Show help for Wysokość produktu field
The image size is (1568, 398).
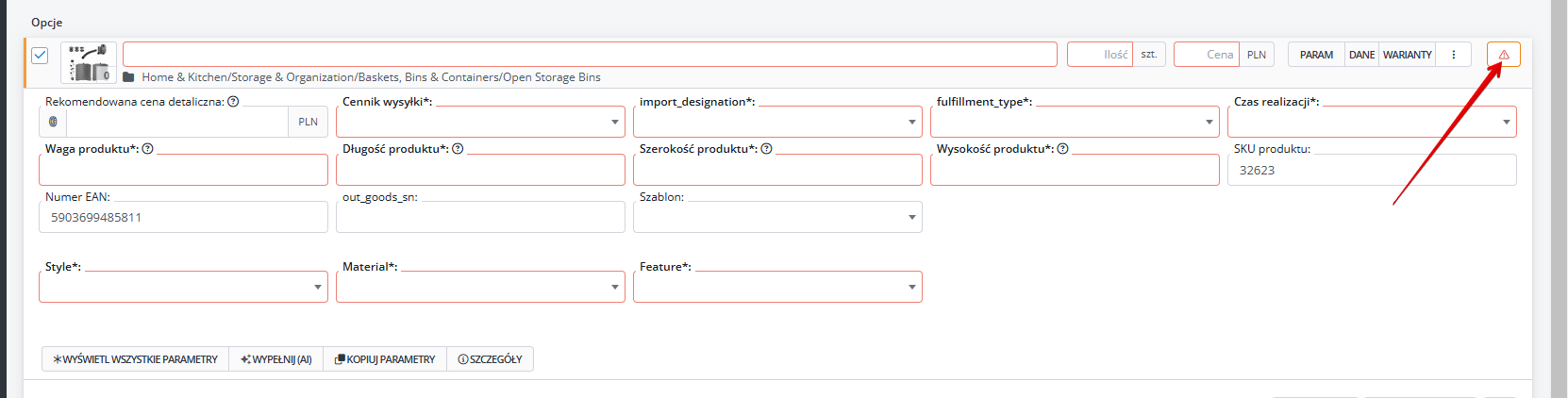tap(1062, 149)
